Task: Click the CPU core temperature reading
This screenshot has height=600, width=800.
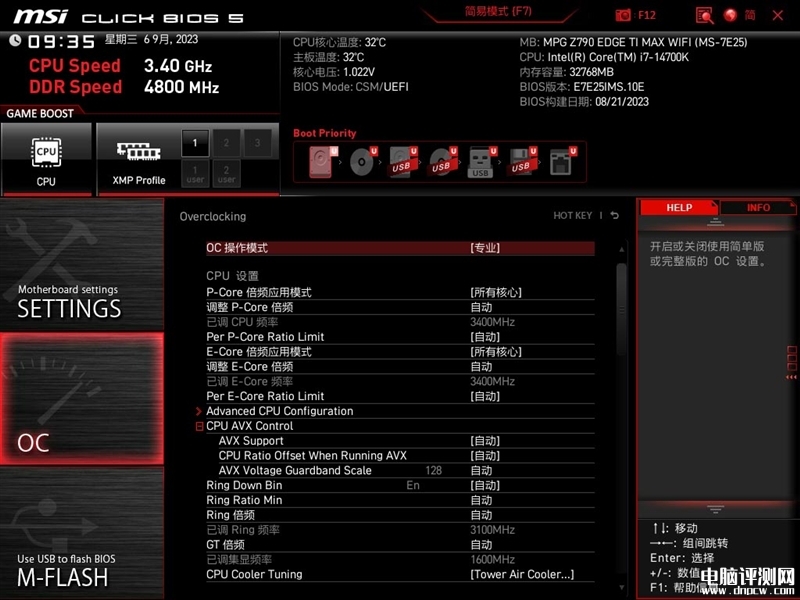Action: [x=339, y=42]
